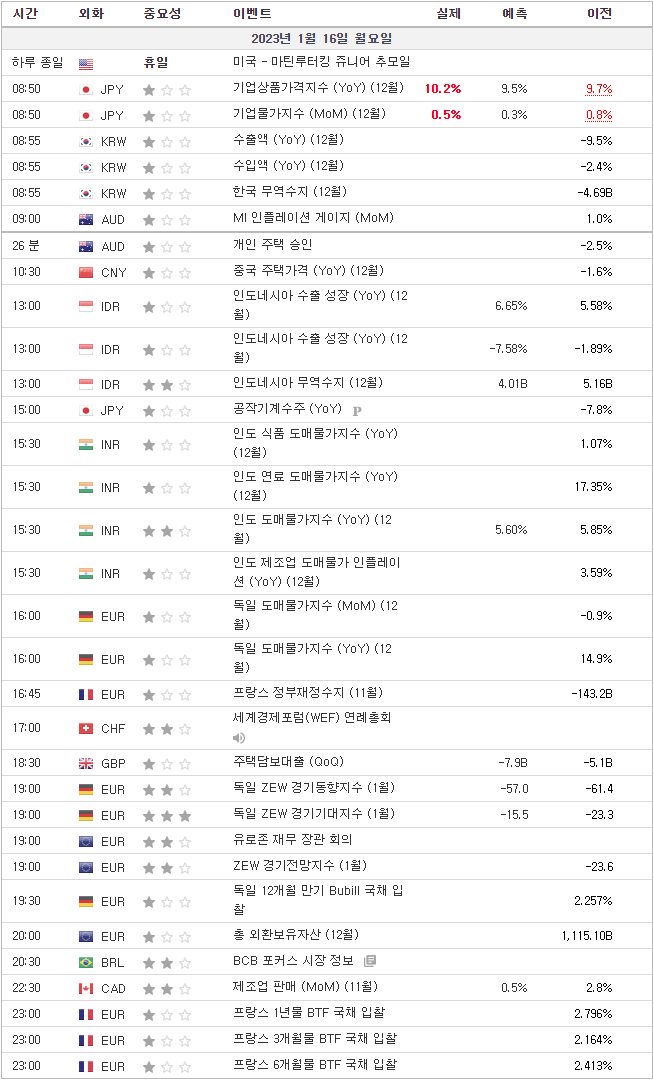Click importance stars for 독일 ZEW 경기기대지수
The height and width of the screenshot is (1080, 654).
pos(167,816)
